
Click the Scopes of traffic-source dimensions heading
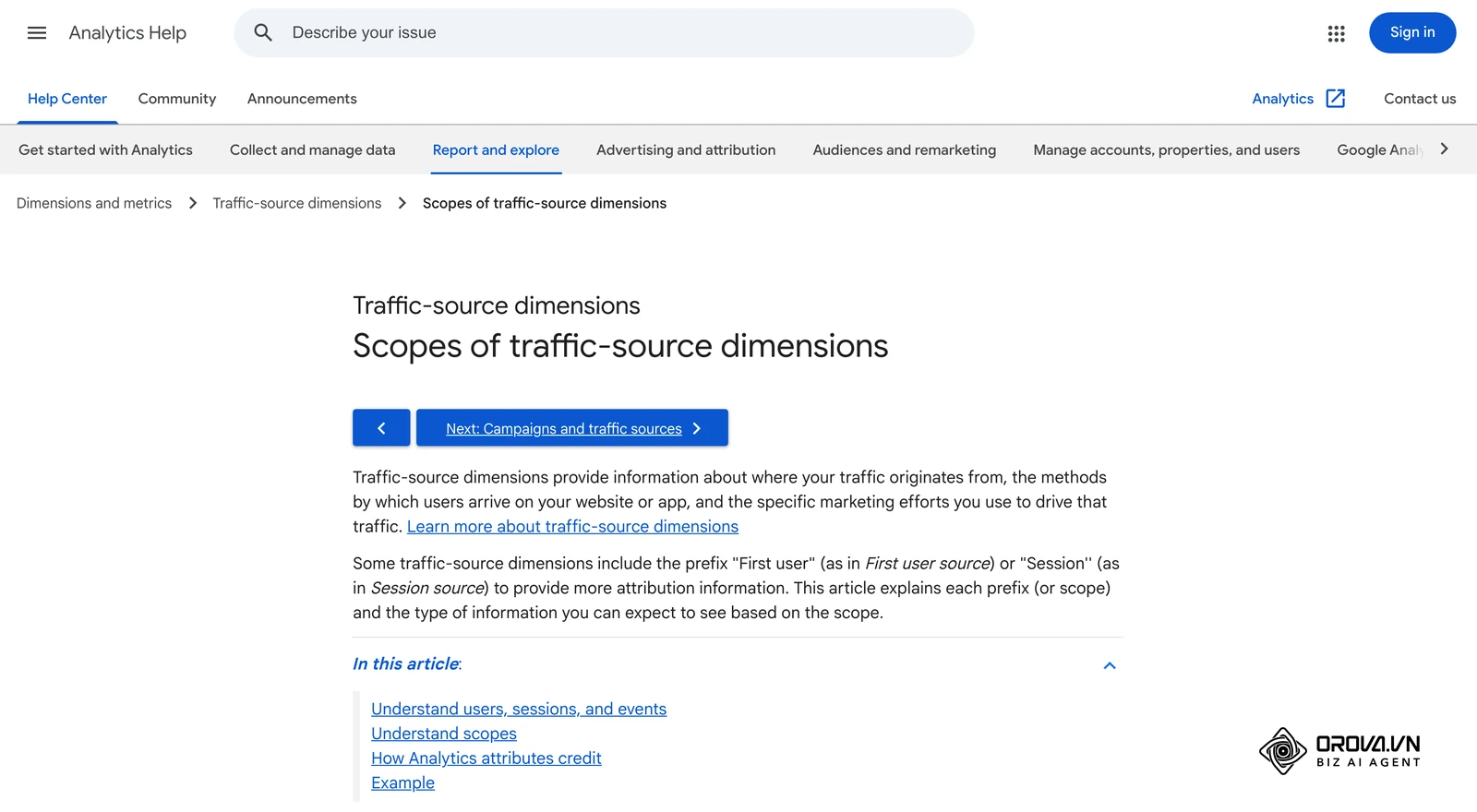point(620,346)
